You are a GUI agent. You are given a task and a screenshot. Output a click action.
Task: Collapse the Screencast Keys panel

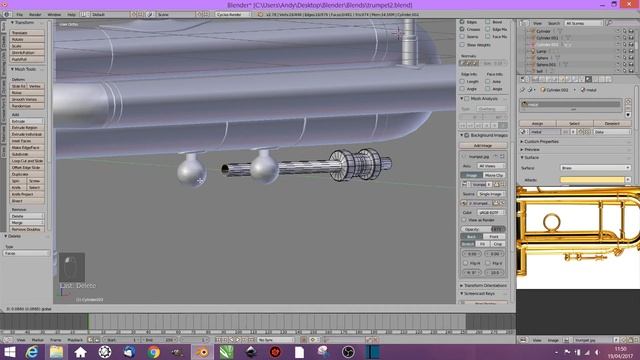462,293
